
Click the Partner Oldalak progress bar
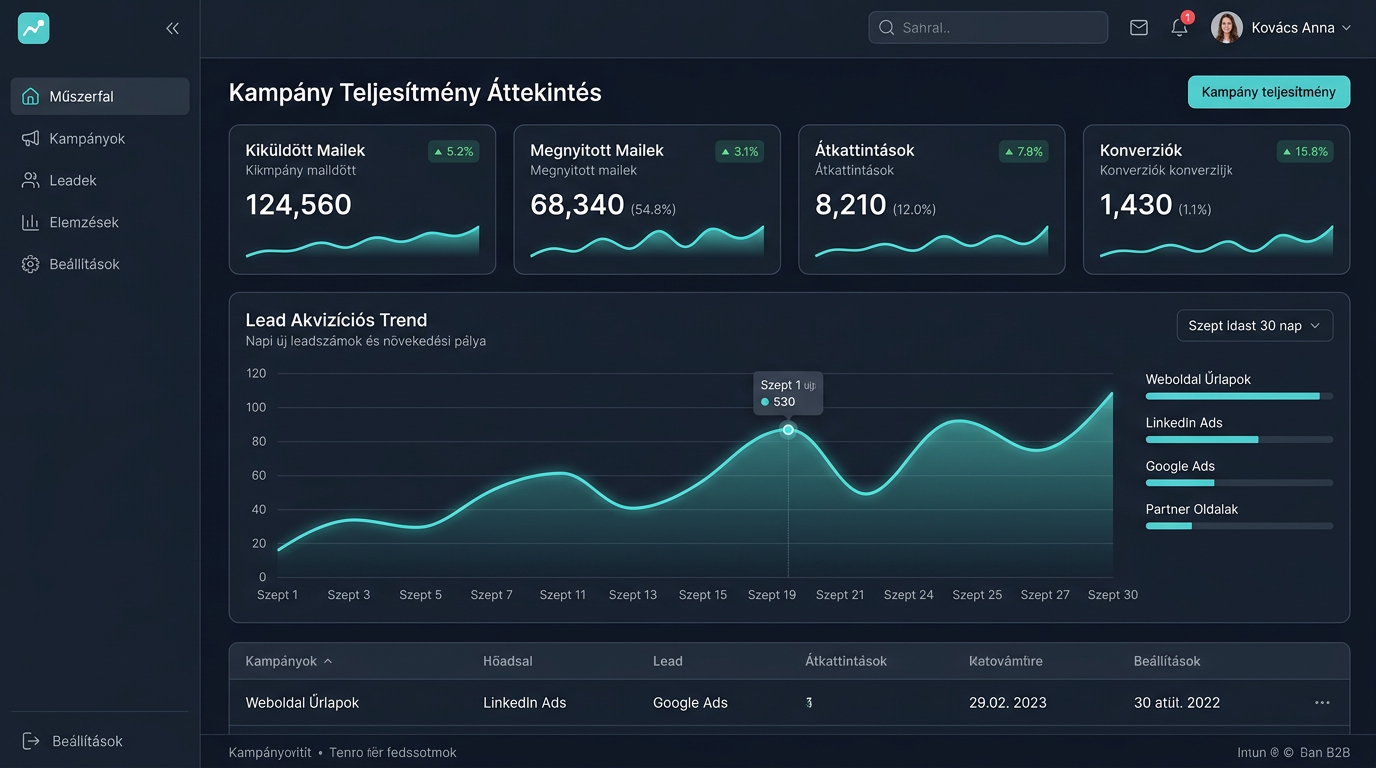click(x=1239, y=526)
